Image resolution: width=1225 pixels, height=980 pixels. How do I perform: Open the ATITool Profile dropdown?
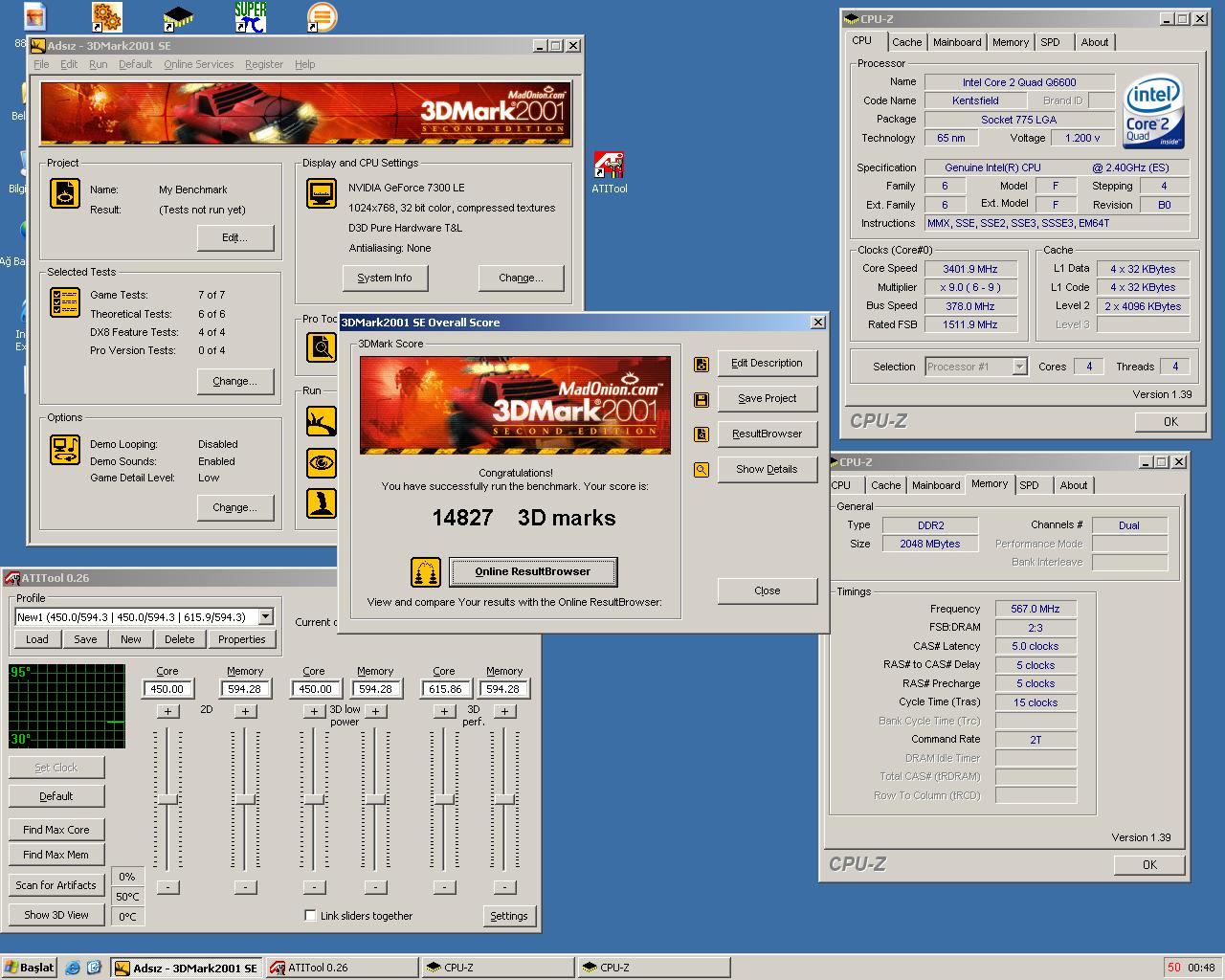tap(266, 617)
